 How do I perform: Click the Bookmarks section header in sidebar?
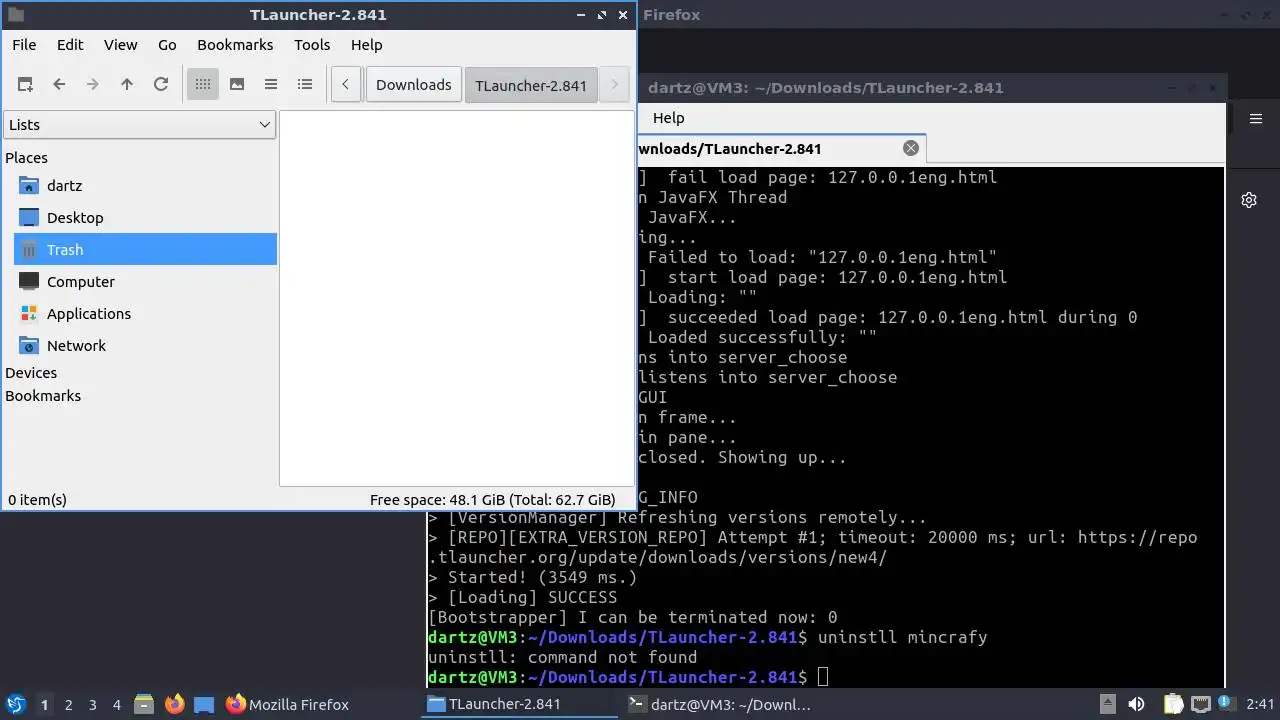pos(43,396)
